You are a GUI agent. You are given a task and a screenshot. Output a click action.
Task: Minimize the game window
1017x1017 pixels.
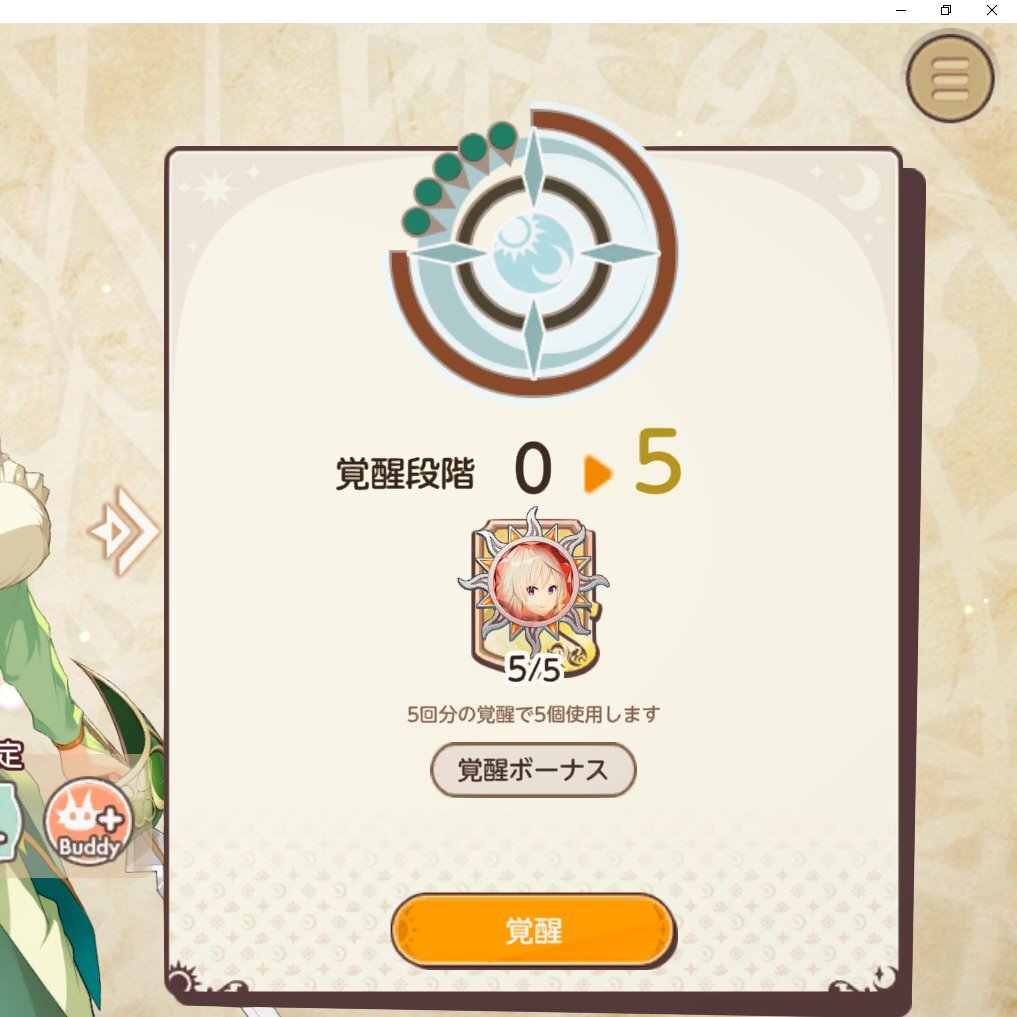(901, 10)
